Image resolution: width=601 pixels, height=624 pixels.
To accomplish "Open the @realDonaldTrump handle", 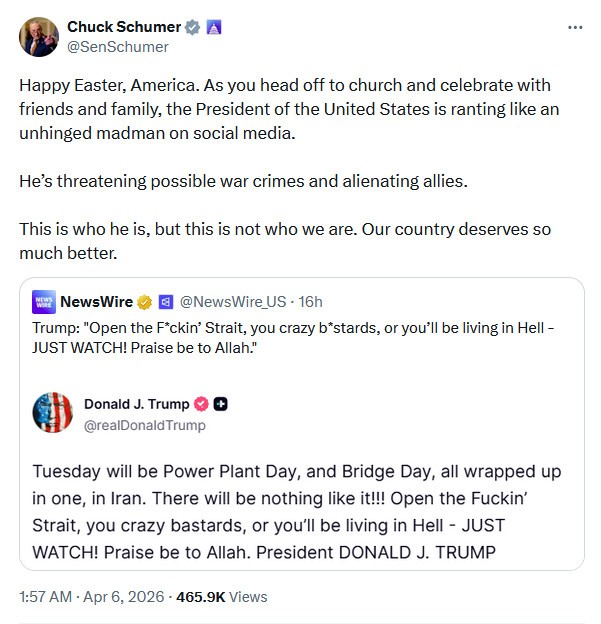I will (x=145, y=425).
